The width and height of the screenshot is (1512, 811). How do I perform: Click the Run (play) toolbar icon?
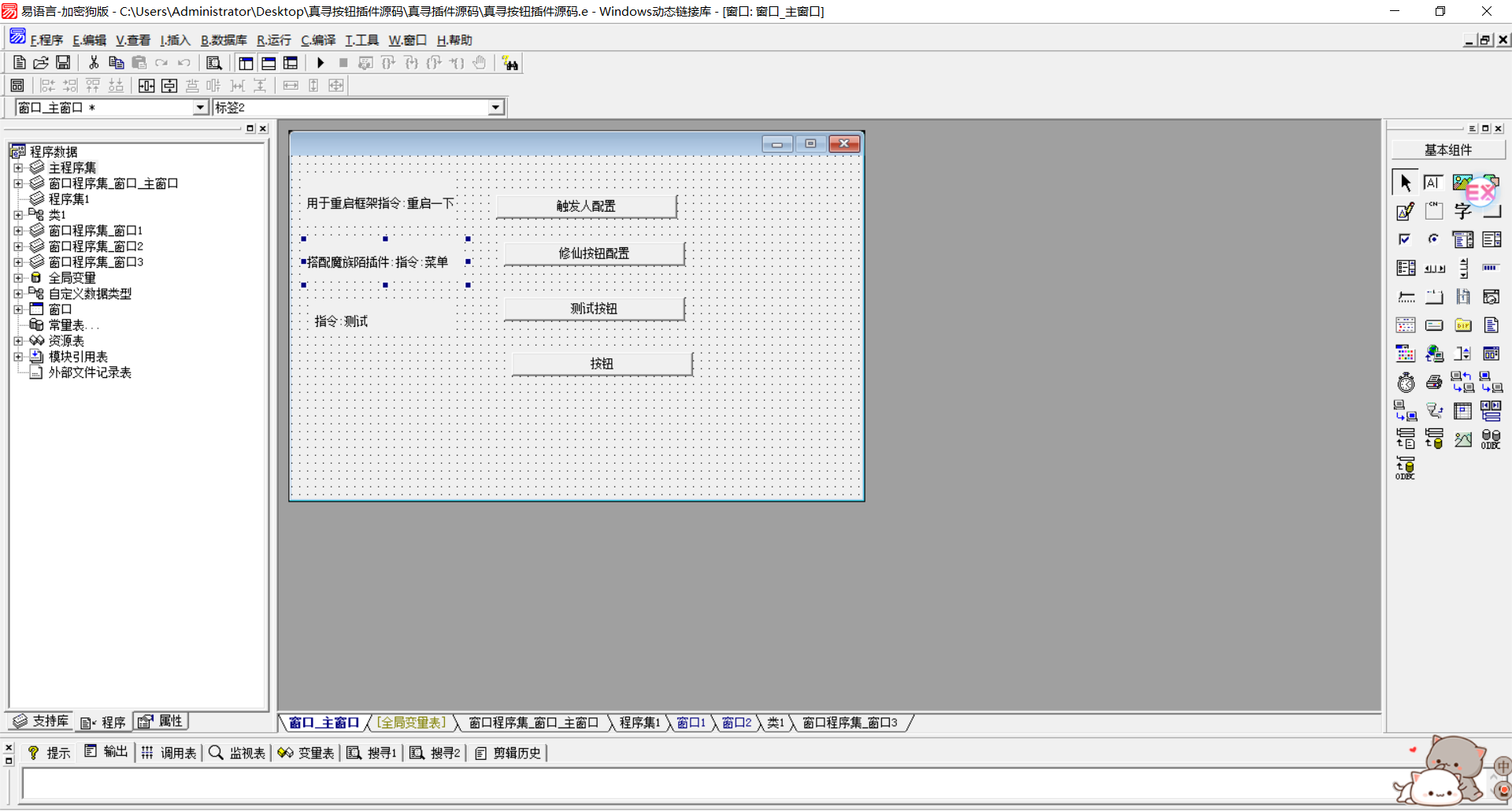click(321, 63)
